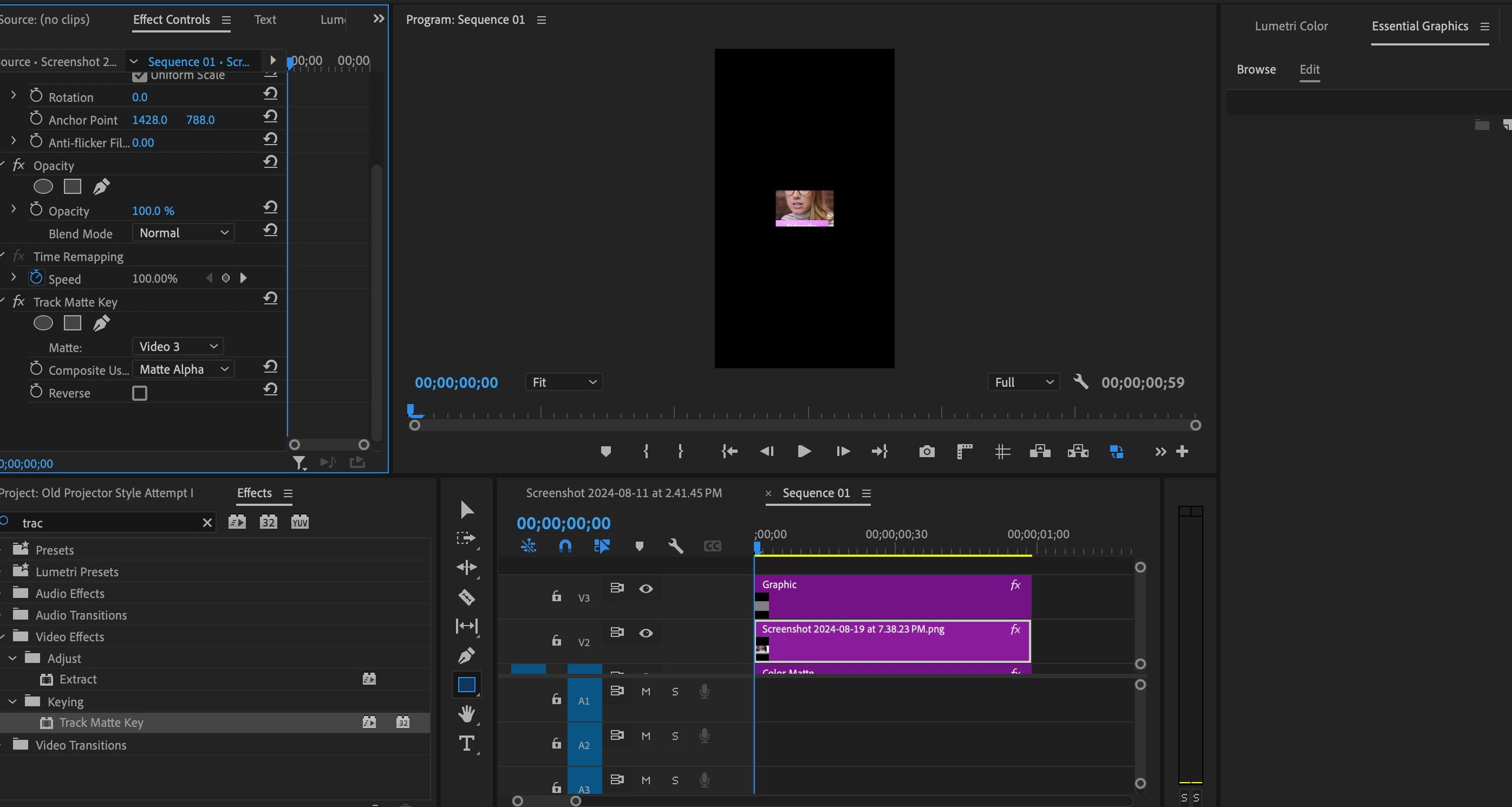This screenshot has width=1512, height=807.
Task: Clear the effects search field
Action: coord(207,522)
